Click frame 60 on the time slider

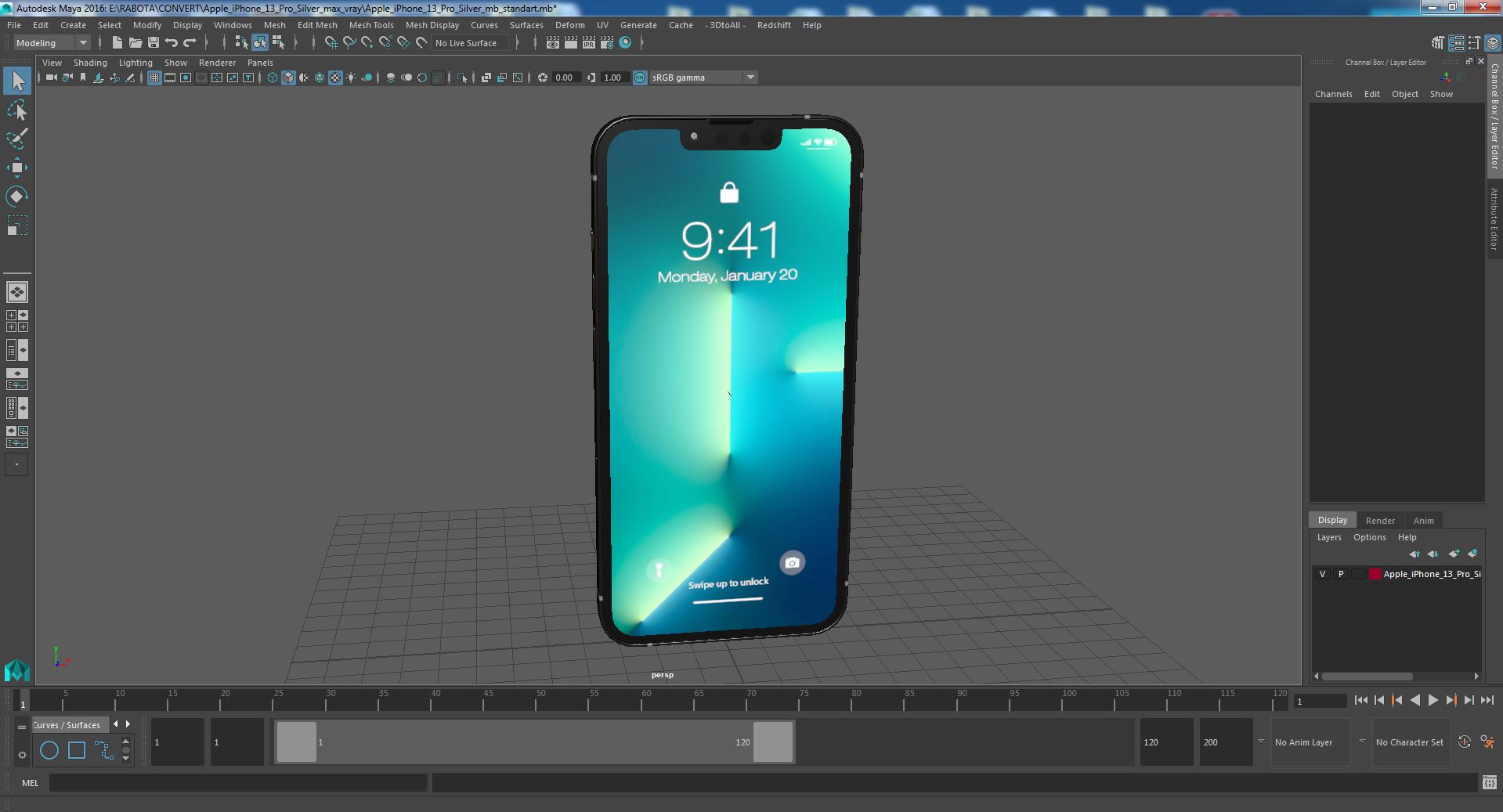click(646, 699)
